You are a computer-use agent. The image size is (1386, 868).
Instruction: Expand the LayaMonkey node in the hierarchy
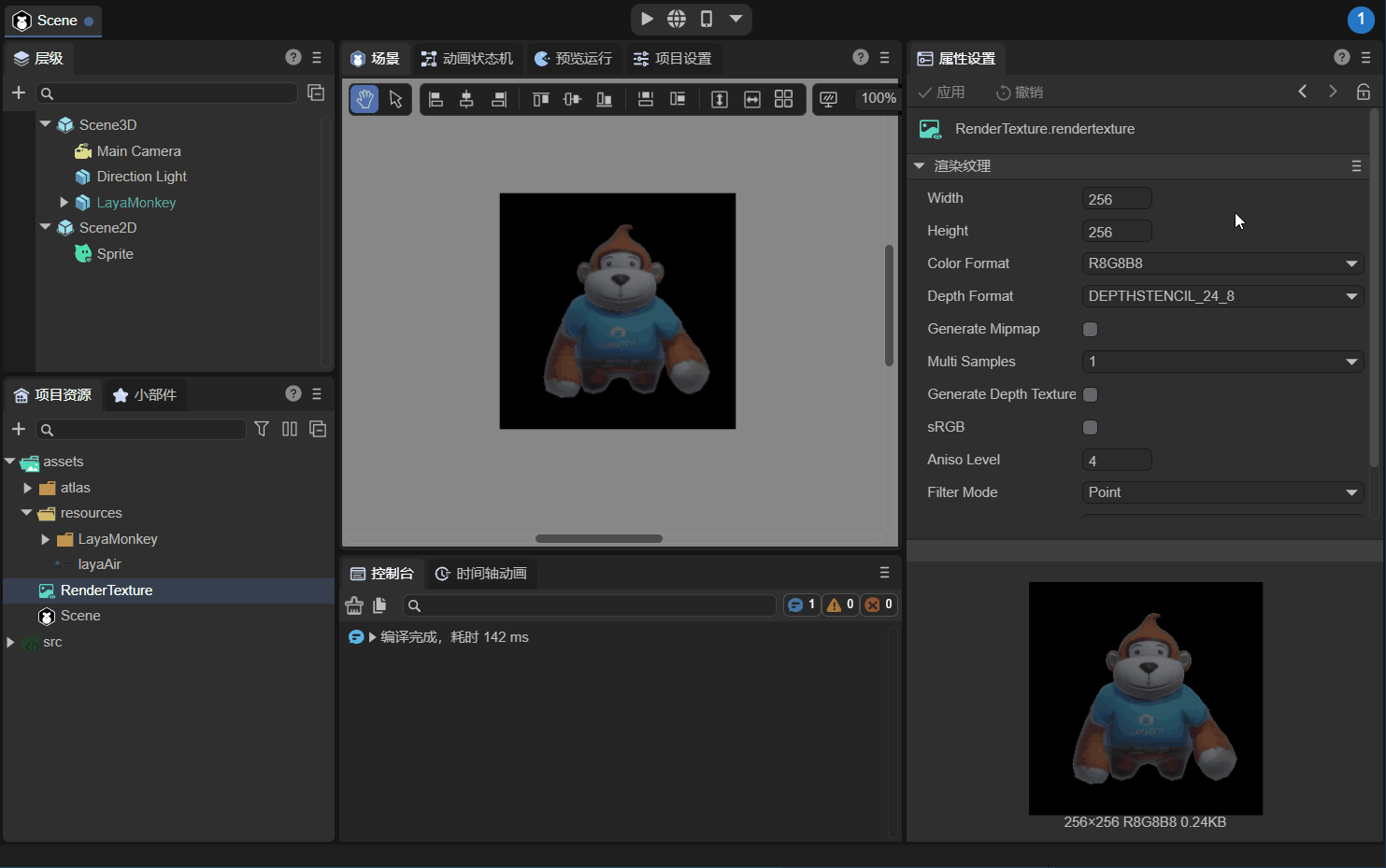pos(64,203)
